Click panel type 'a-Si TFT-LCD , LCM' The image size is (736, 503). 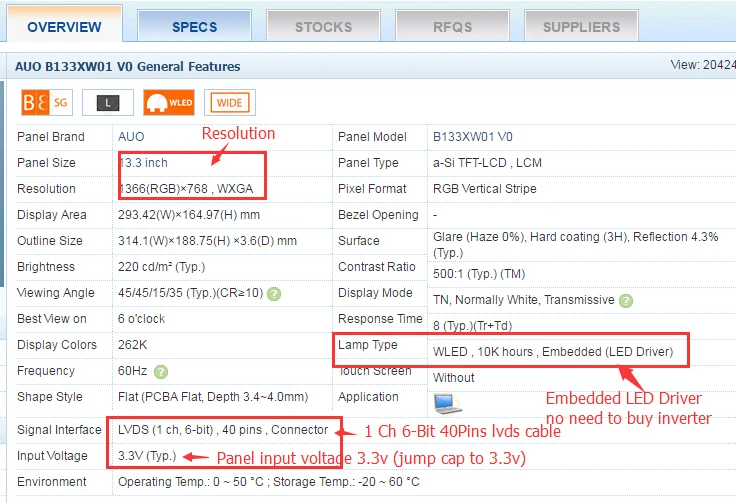pyautogui.click(x=487, y=162)
